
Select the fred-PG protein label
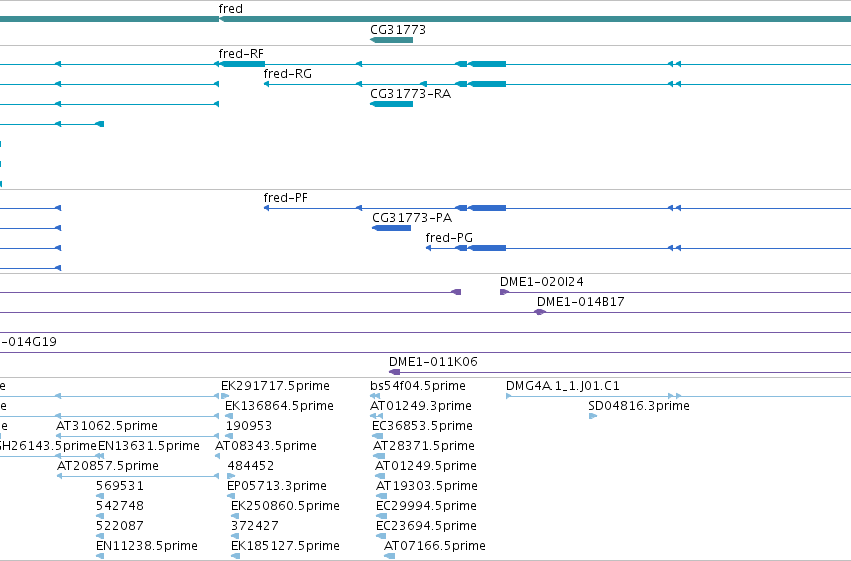click(x=449, y=238)
